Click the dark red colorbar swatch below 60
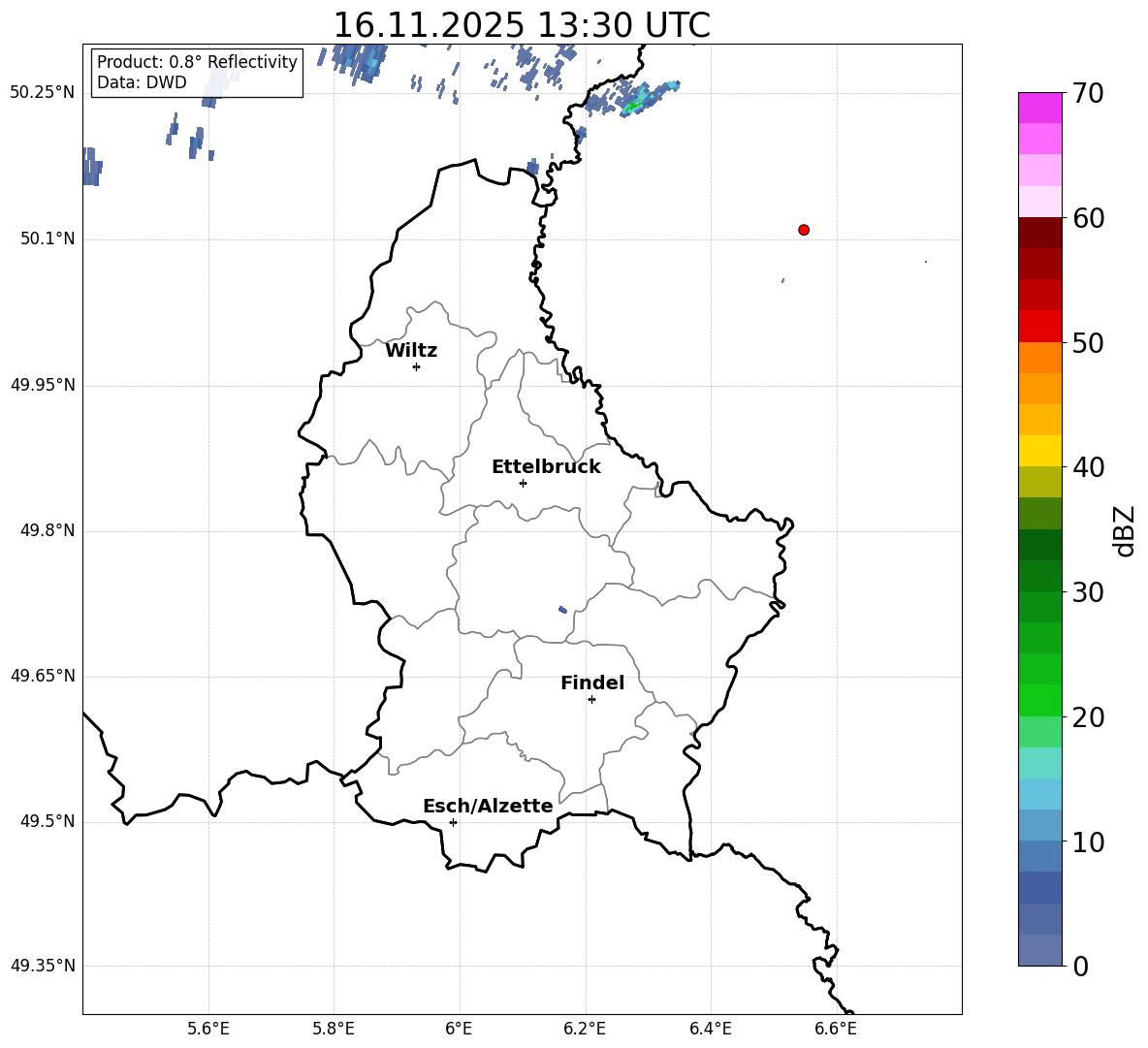 (x=1039, y=233)
